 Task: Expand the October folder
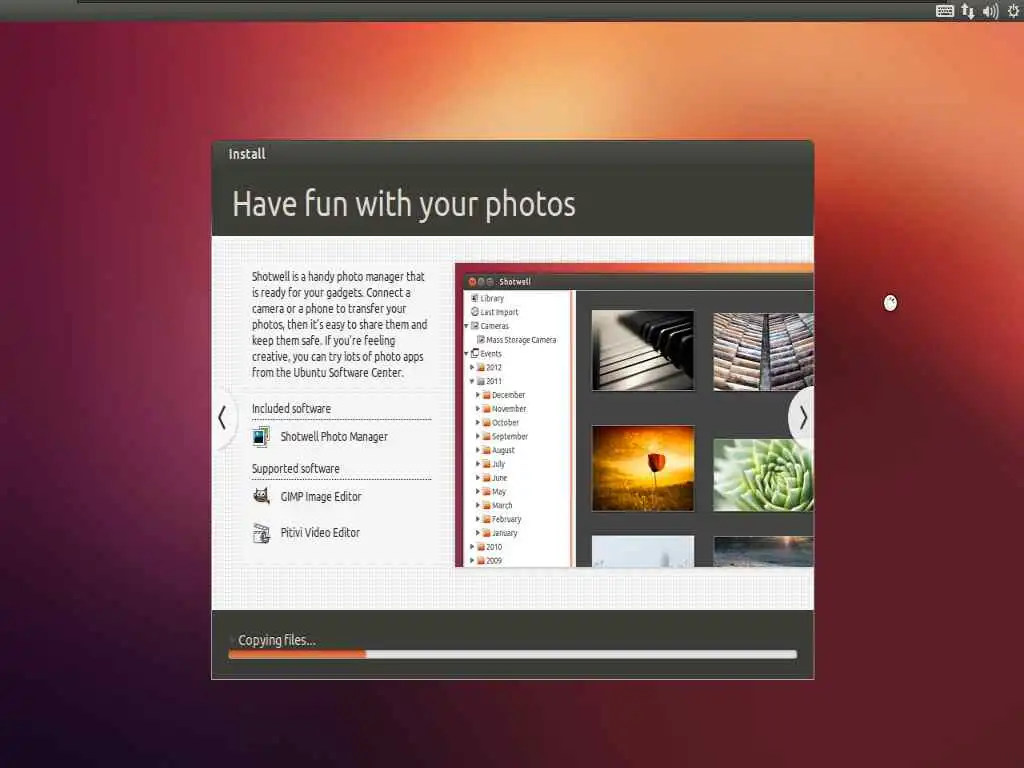click(x=477, y=423)
